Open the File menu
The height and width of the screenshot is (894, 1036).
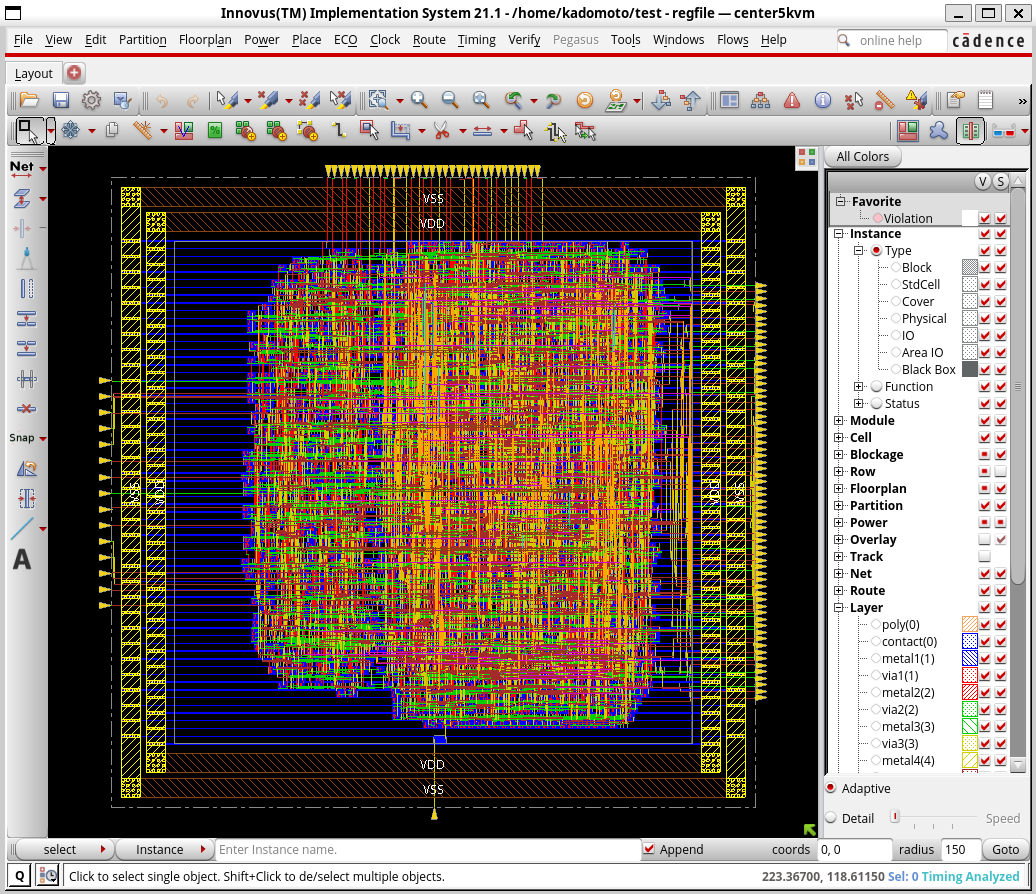pyautogui.click(x=23, y=40)
